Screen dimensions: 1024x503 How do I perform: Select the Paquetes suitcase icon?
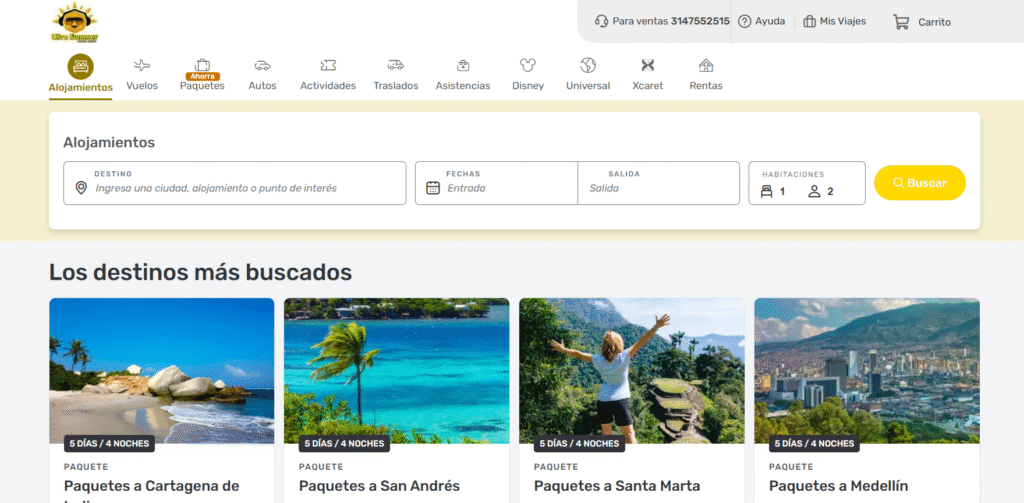point(202,65)
